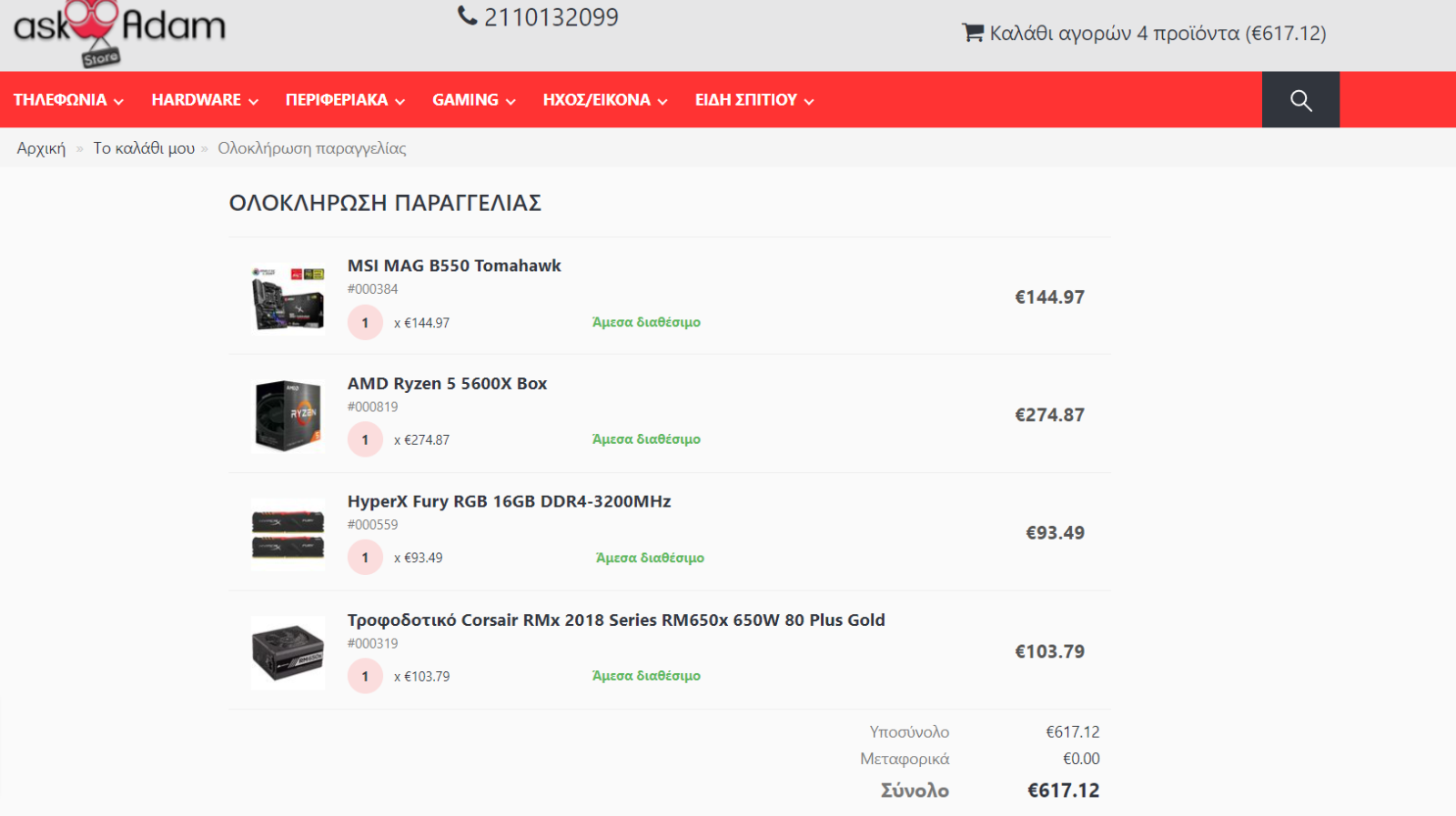
Task: Click final total €617.12 in bold
Action: [1064, 791]
